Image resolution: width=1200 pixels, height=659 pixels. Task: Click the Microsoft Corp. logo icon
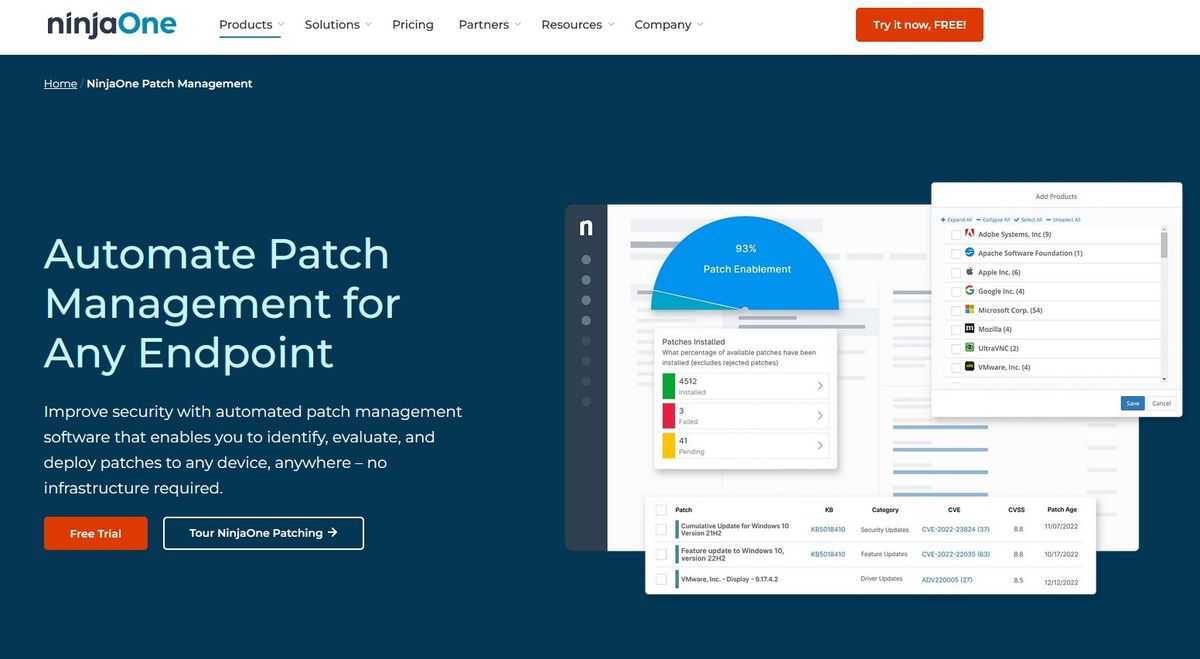pyautogui.click(x=969, y=309)
